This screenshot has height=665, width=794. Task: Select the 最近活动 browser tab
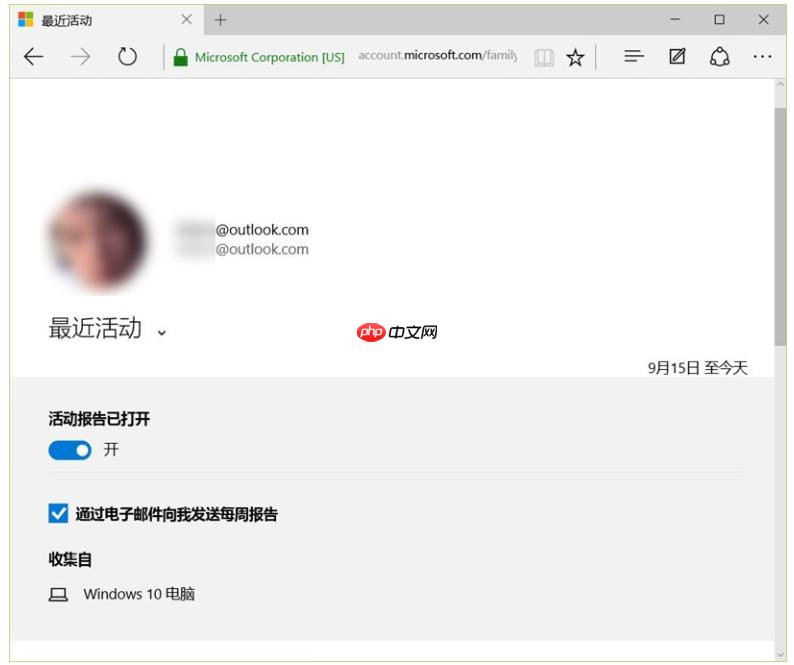[x=107, y=20]
